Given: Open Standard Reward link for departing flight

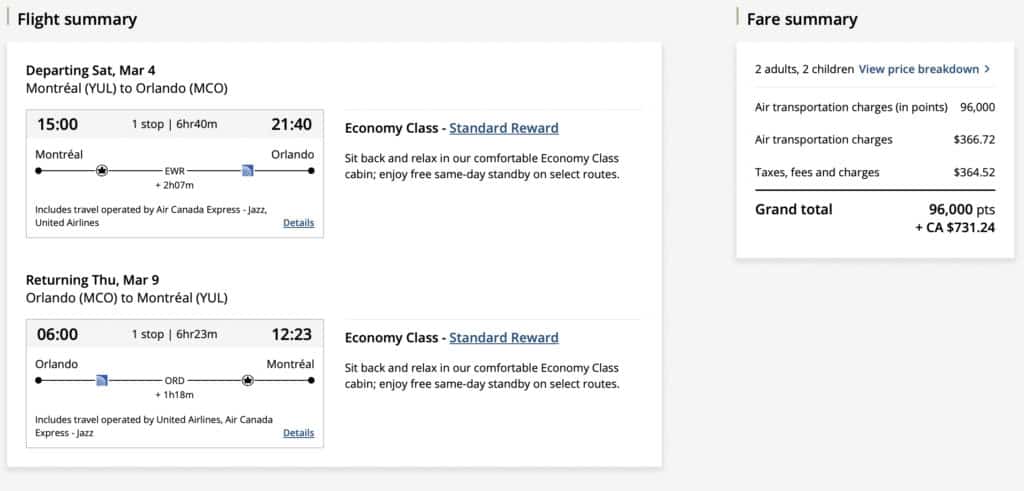Looking at the screenshot, I should click(x=504, y=128).
